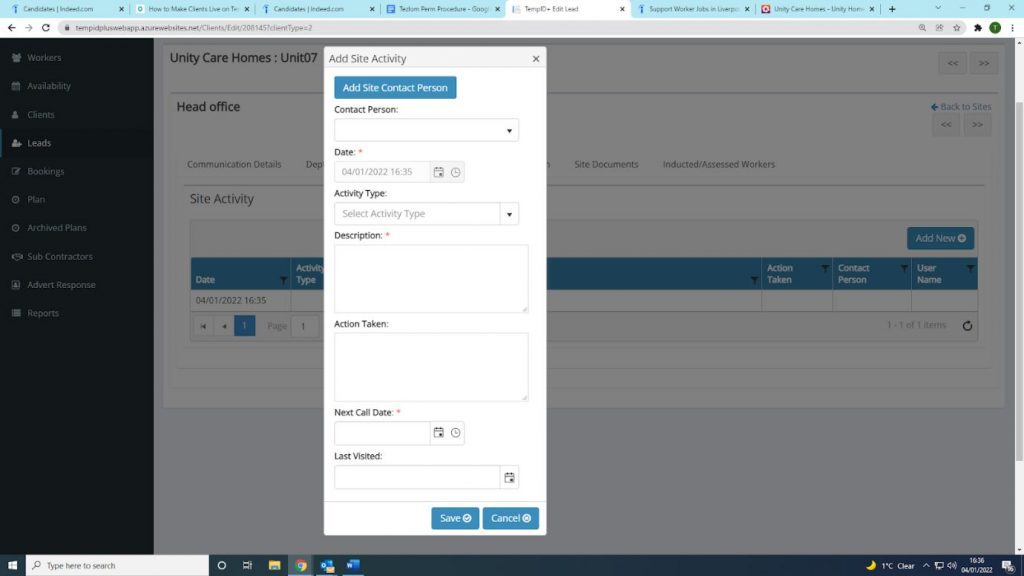The width and height of the screenshot is (1024, 576).
Task: Click the Add Site Contact Person button
Action: click(395, 88)
